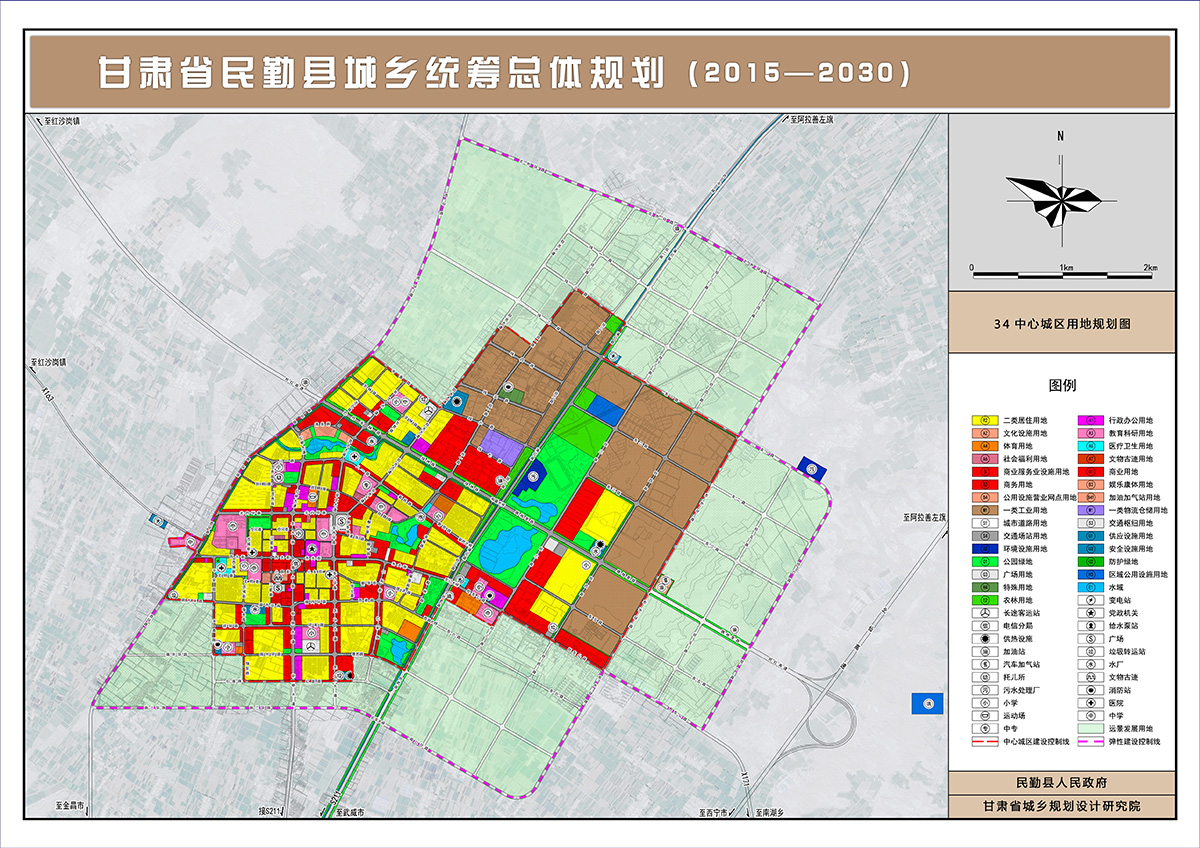Click the 文物古迹 legend symbol

pyautogui.click(x=1091, y=677)
